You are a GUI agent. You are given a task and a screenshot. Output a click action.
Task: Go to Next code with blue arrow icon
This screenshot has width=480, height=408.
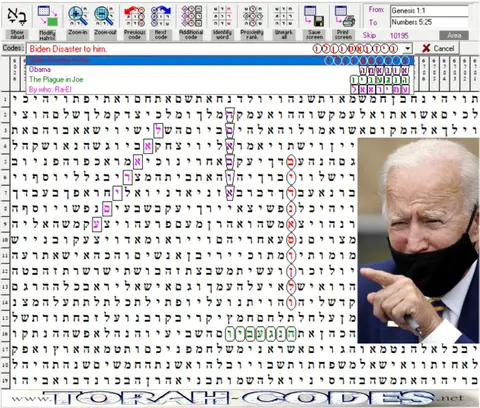[x=161, y=17]
